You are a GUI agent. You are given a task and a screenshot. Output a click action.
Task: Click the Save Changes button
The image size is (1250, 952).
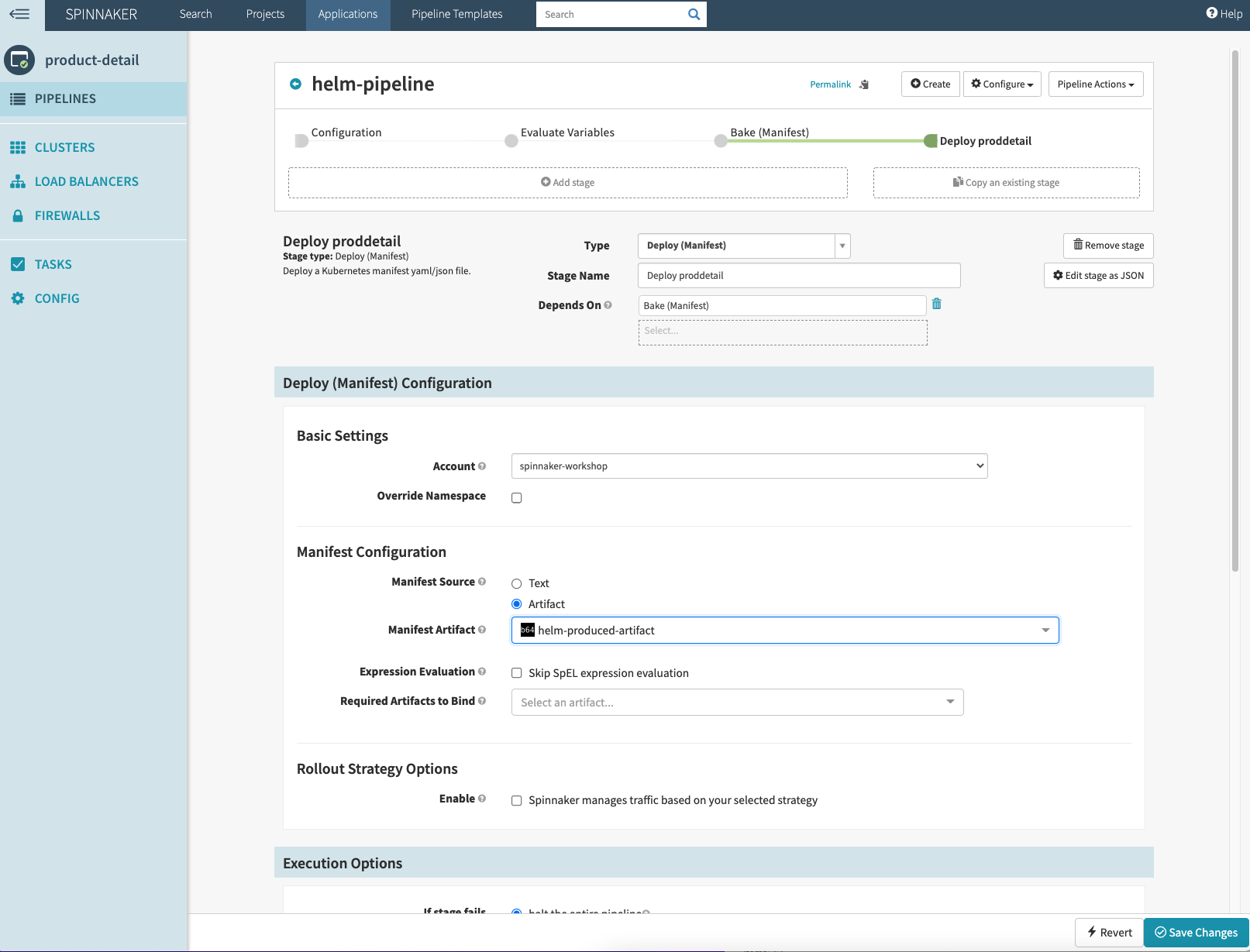[x=1195, y=933]
